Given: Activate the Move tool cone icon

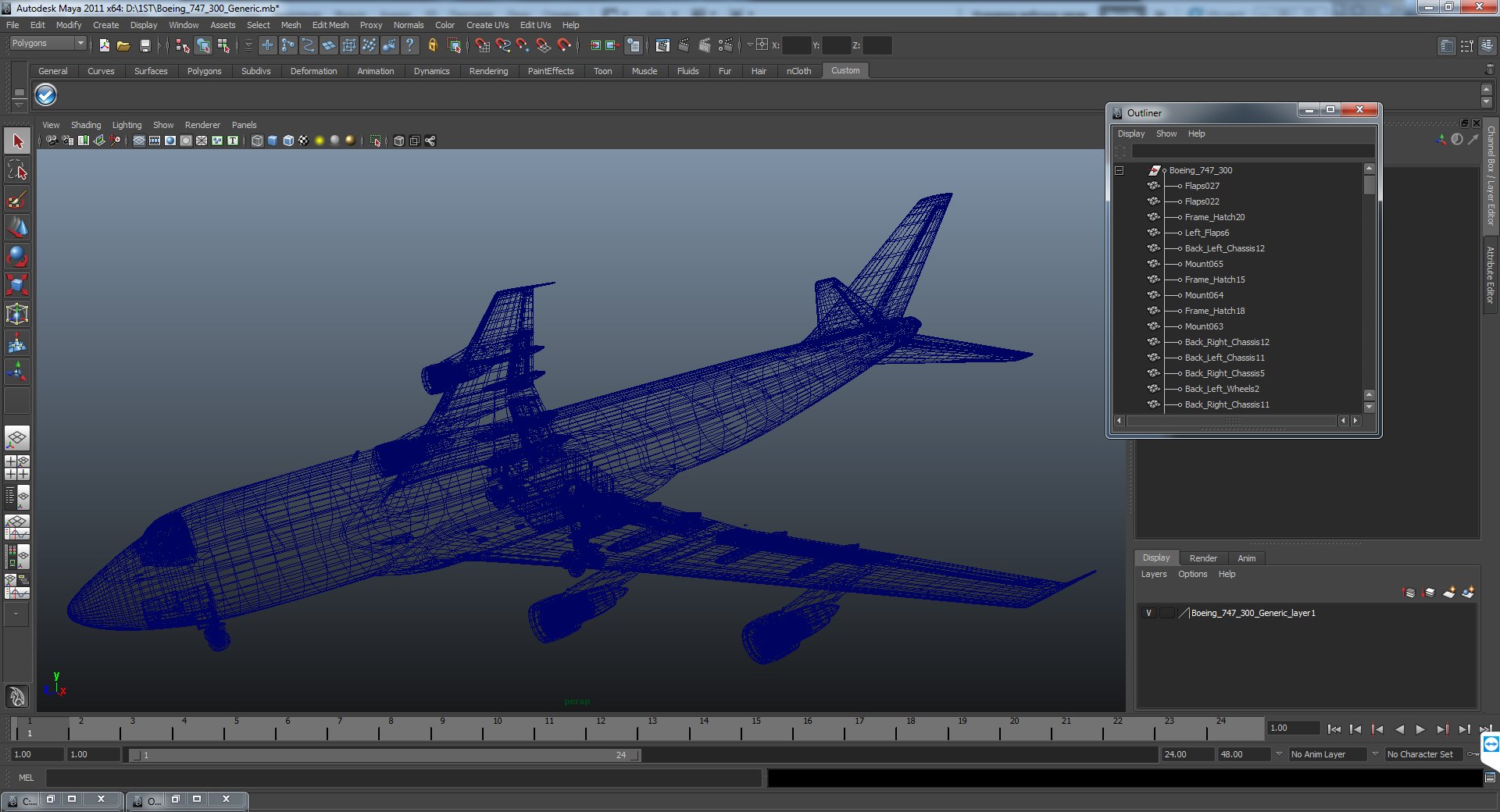Looking at the screenshot, I should [17, 227].
